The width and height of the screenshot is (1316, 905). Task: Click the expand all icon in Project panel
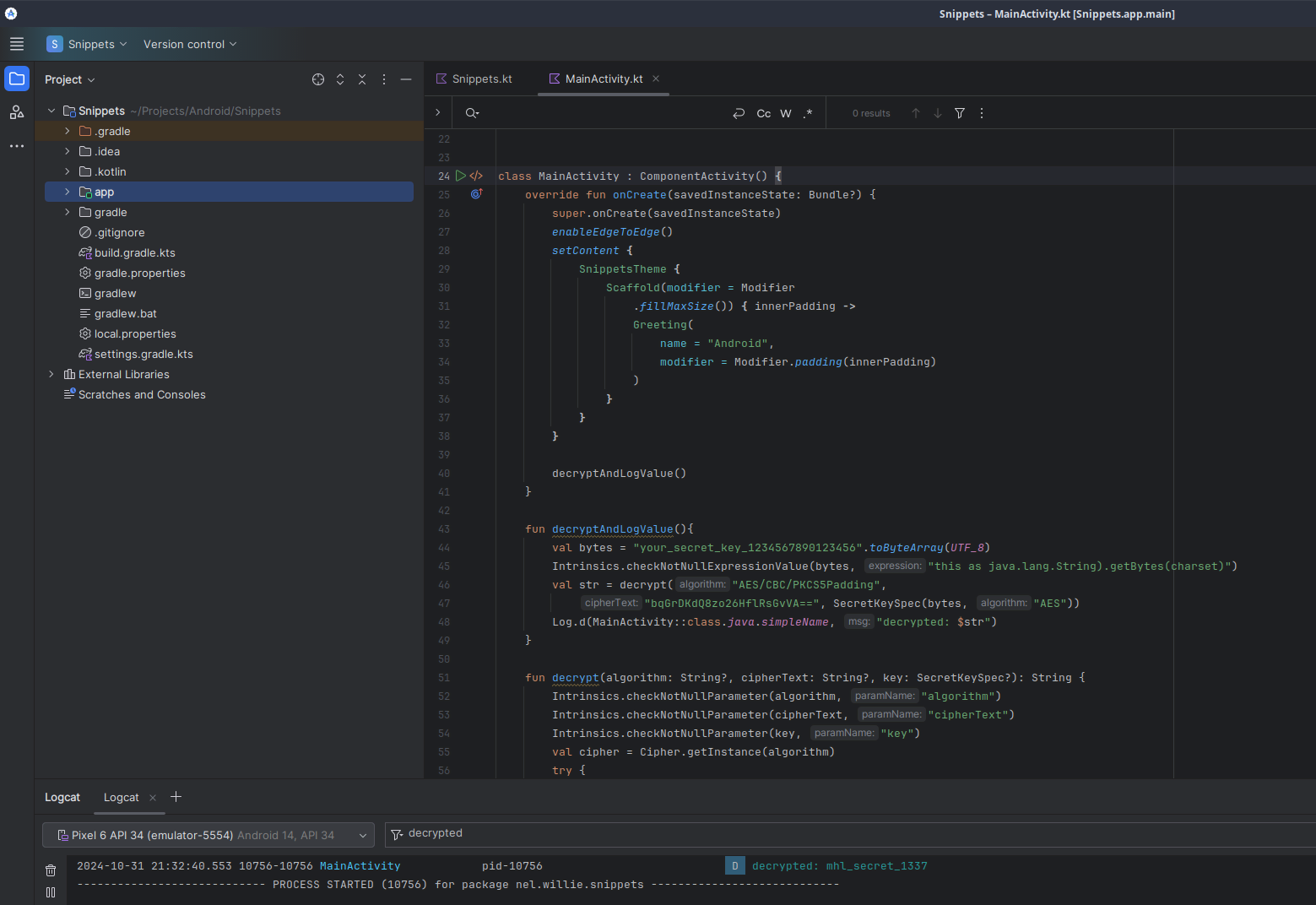tap(340, 79)
